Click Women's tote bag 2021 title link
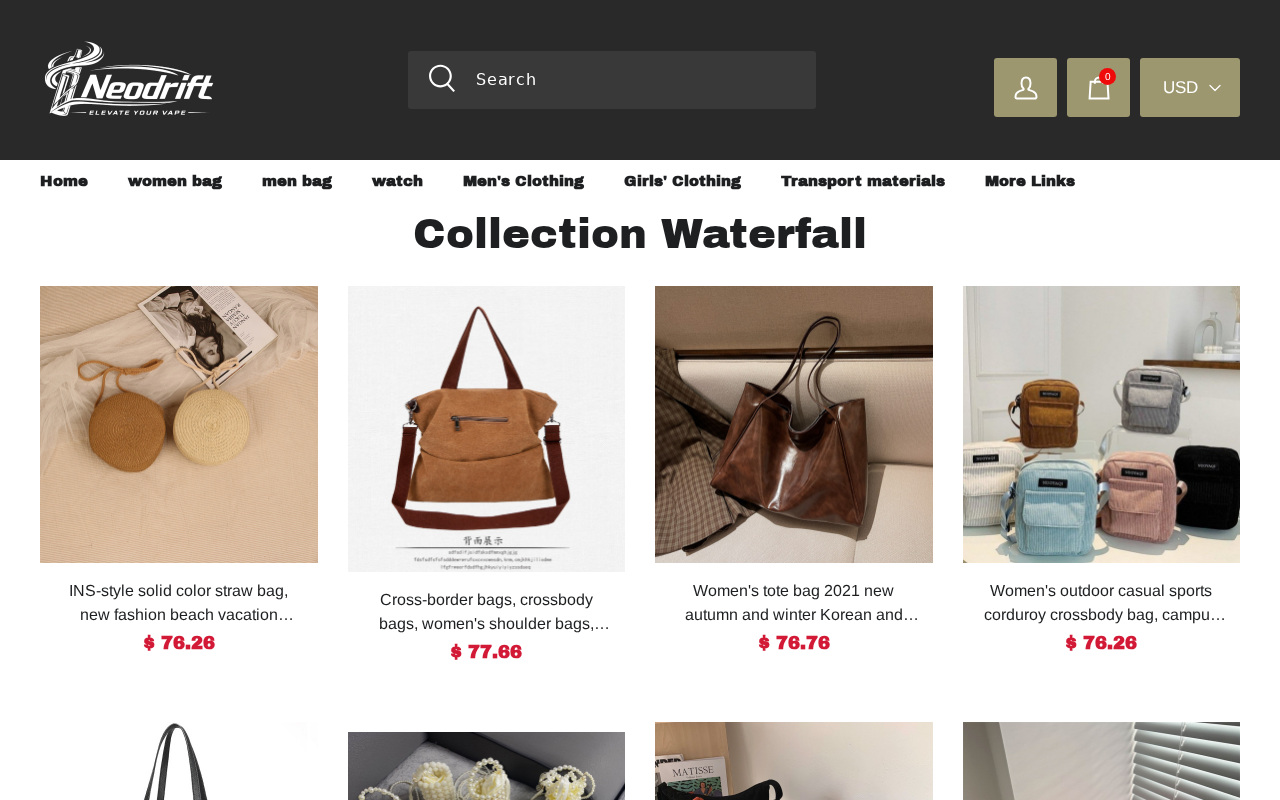 point(794,603)
